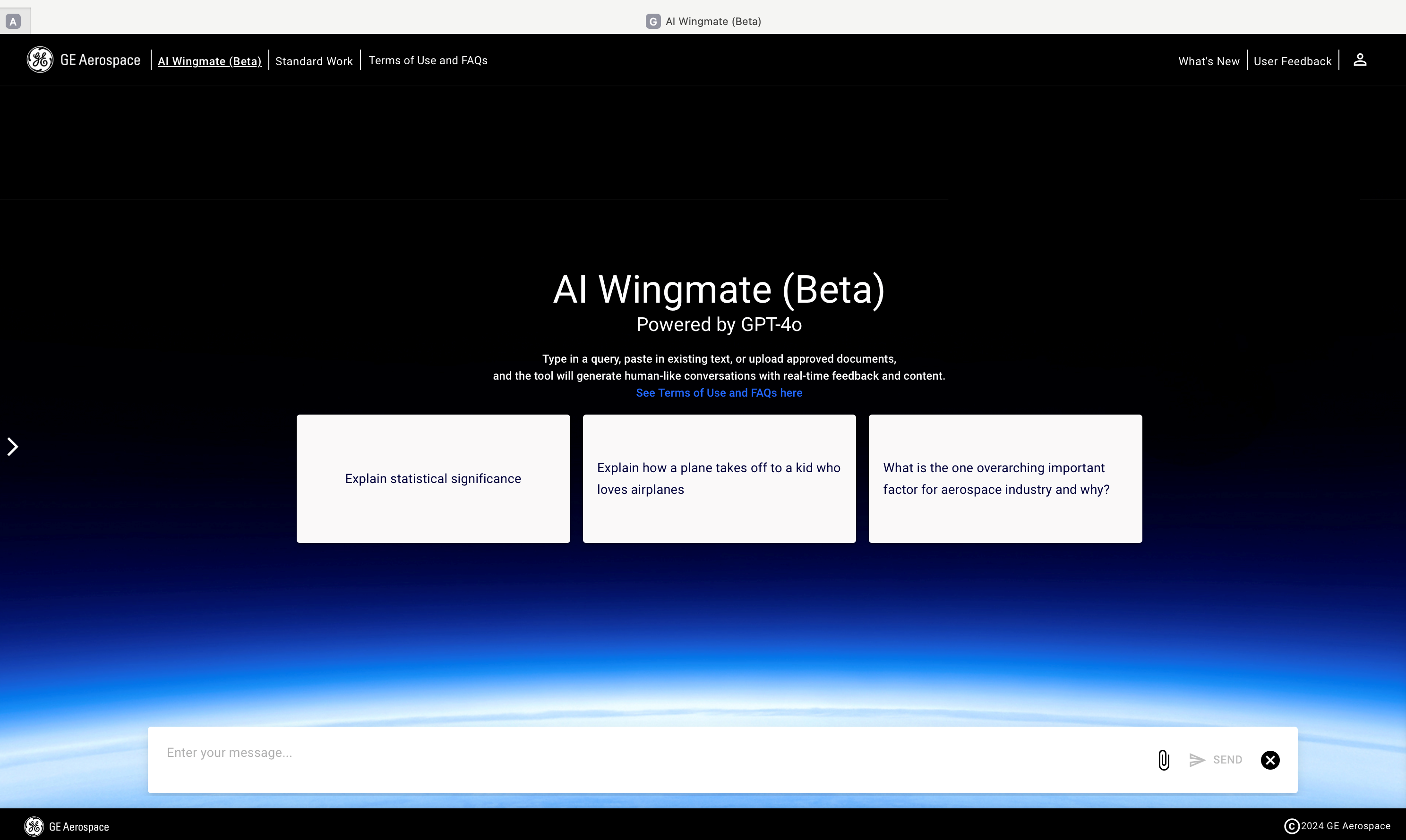Click the AI Wingmate favicon in the tab bar
Screen dimensions: 1406x840
pyautogui.click(x=652, y=21)
